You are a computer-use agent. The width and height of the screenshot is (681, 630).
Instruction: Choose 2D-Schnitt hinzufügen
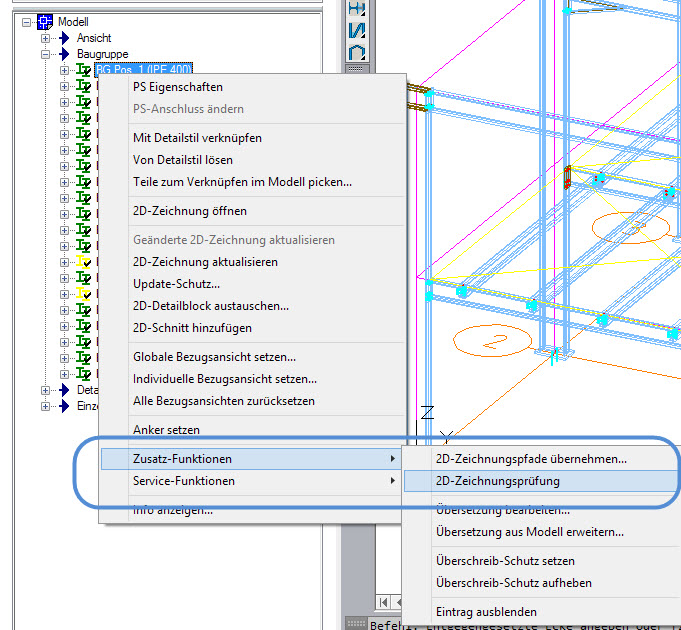pyautogui.click(x=252, y=328)
